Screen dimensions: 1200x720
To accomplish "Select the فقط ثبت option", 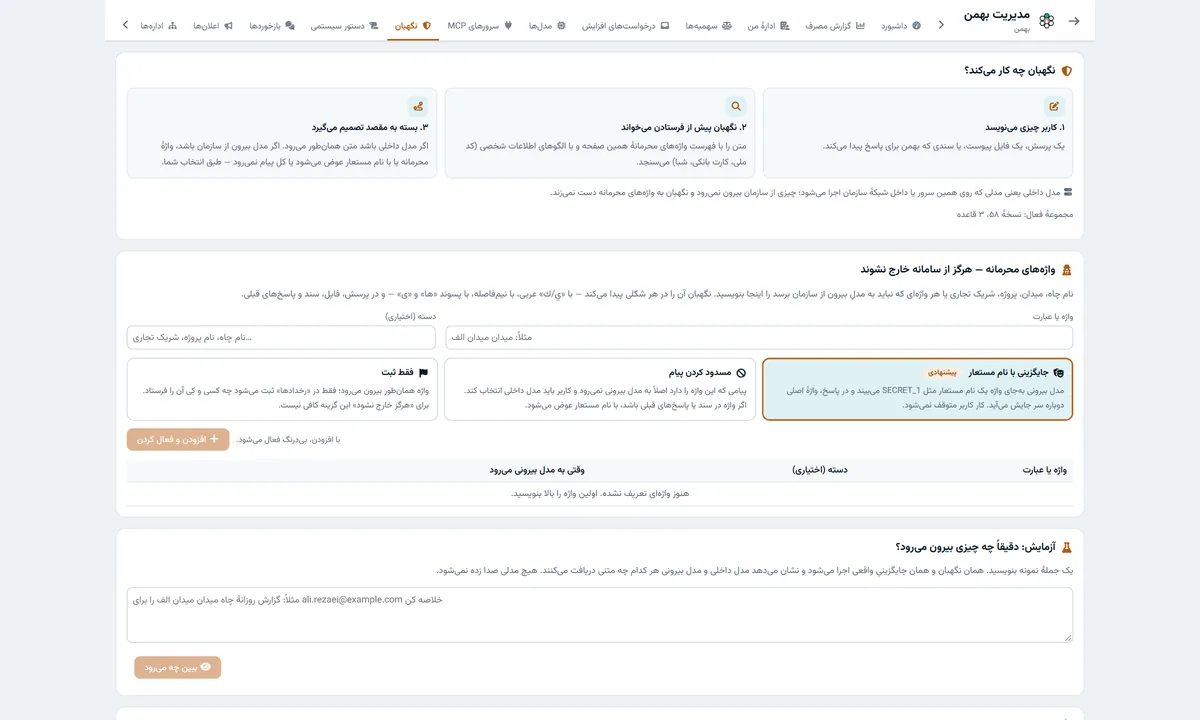I will point(282,389).
